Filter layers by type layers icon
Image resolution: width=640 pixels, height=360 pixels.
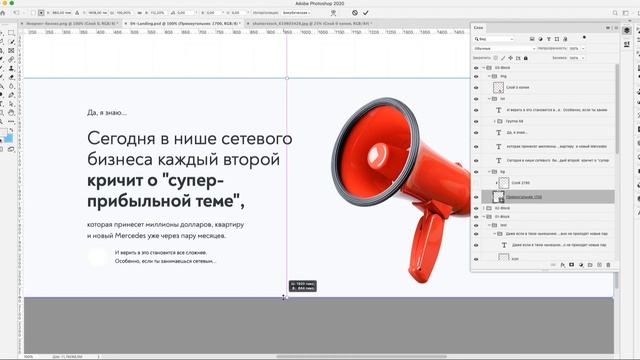tap(549, 39)
